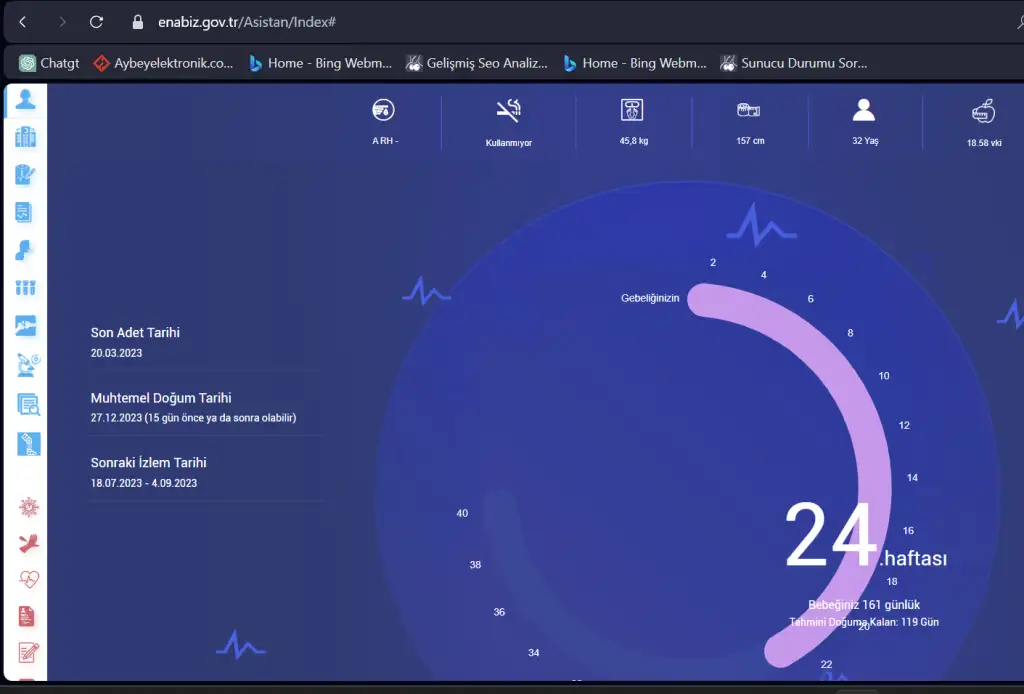Screen dimensions: 1024x694
Task: Click the no-smoking icon above Kullanmıyor
Action: 508,110
